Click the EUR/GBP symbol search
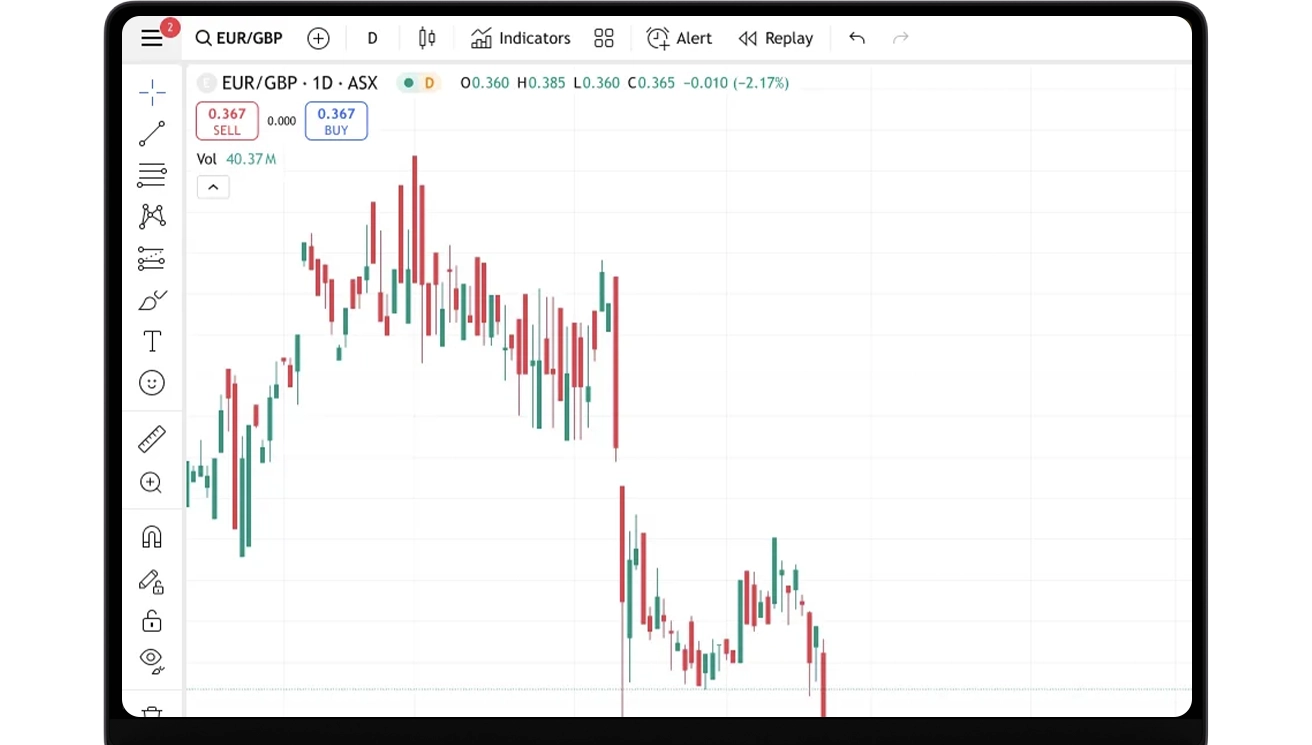This screenshot has height=745, width=1312. pyautogui.click(x=239, y=38)
